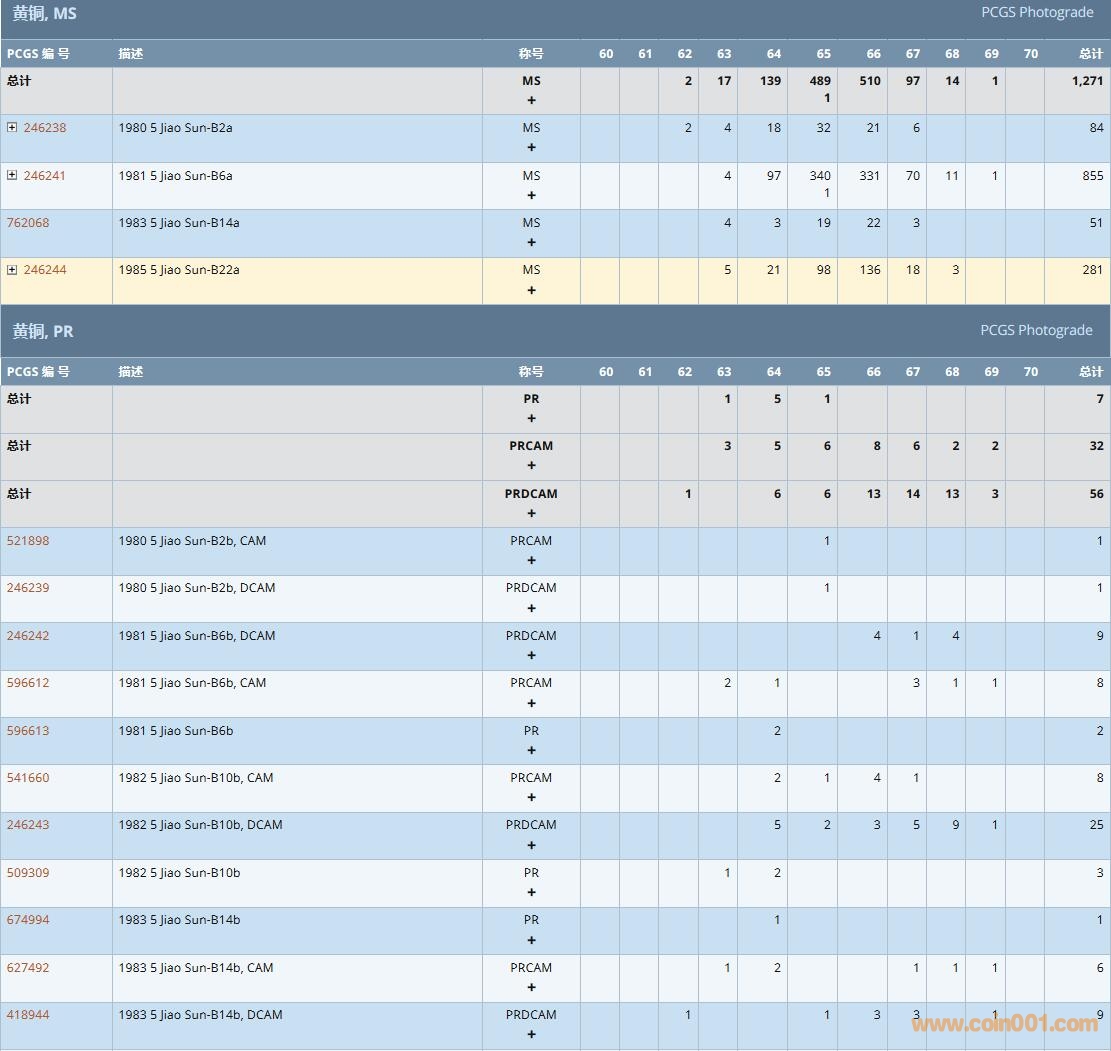Click plus sign under PRCAM total row
Viewport: 1111px width, 1051px height.
pyautogui.click(x=531, y=465)
